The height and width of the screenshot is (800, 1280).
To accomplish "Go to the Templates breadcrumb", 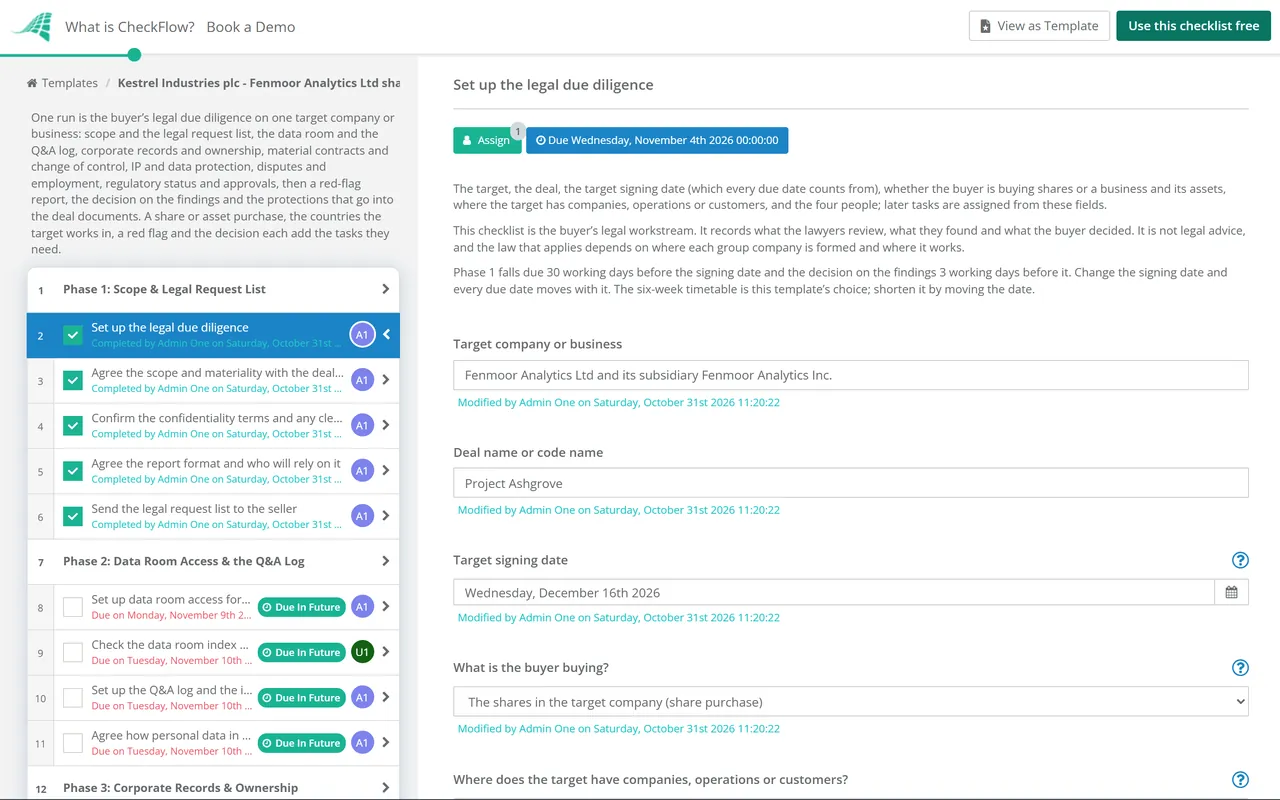I will click(x=70, y=83).
